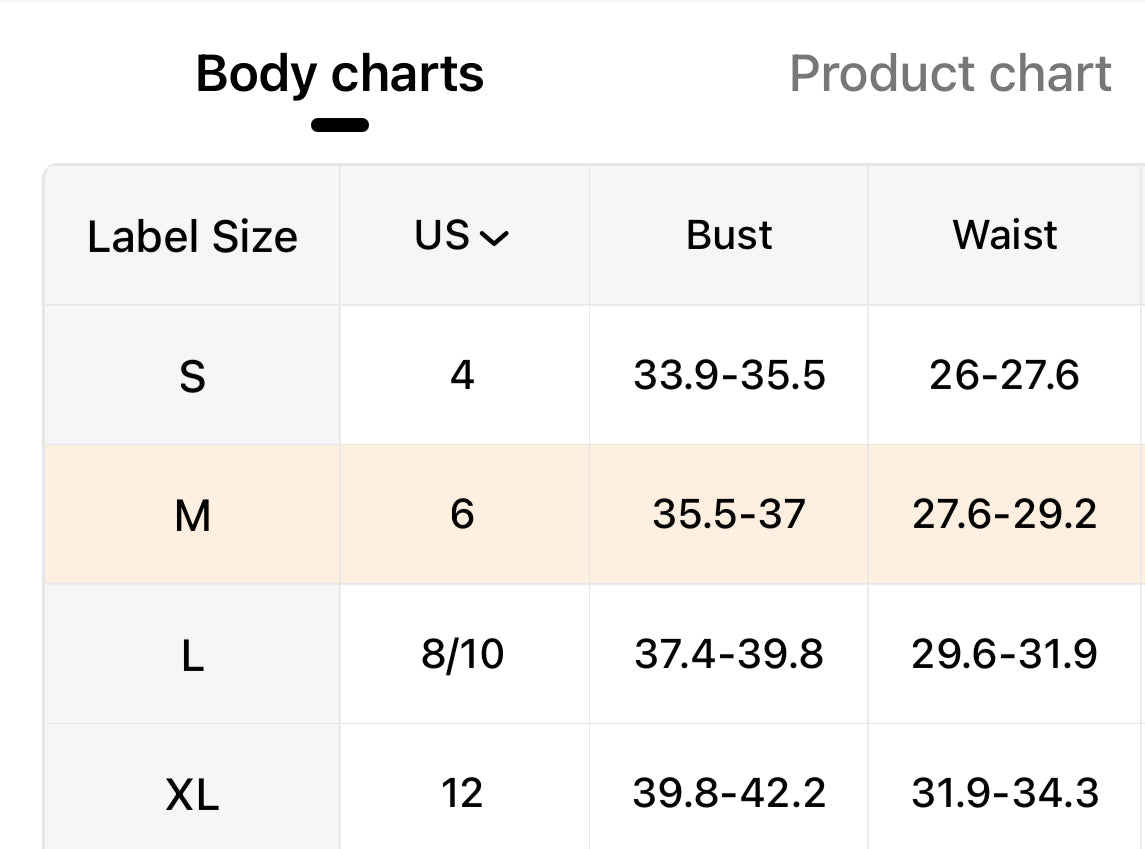The height and width of the screenshot is (849, 1145).
Task: Click the Bust column header
Action: click(x=729, y=235)
